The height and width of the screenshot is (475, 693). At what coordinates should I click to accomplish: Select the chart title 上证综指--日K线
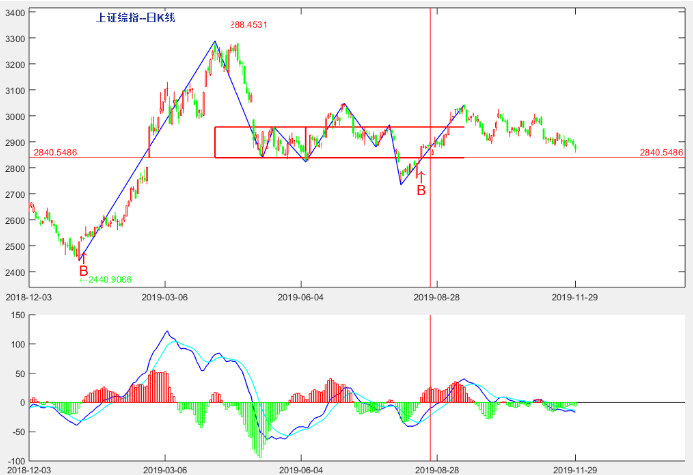[x=135, y=18]
